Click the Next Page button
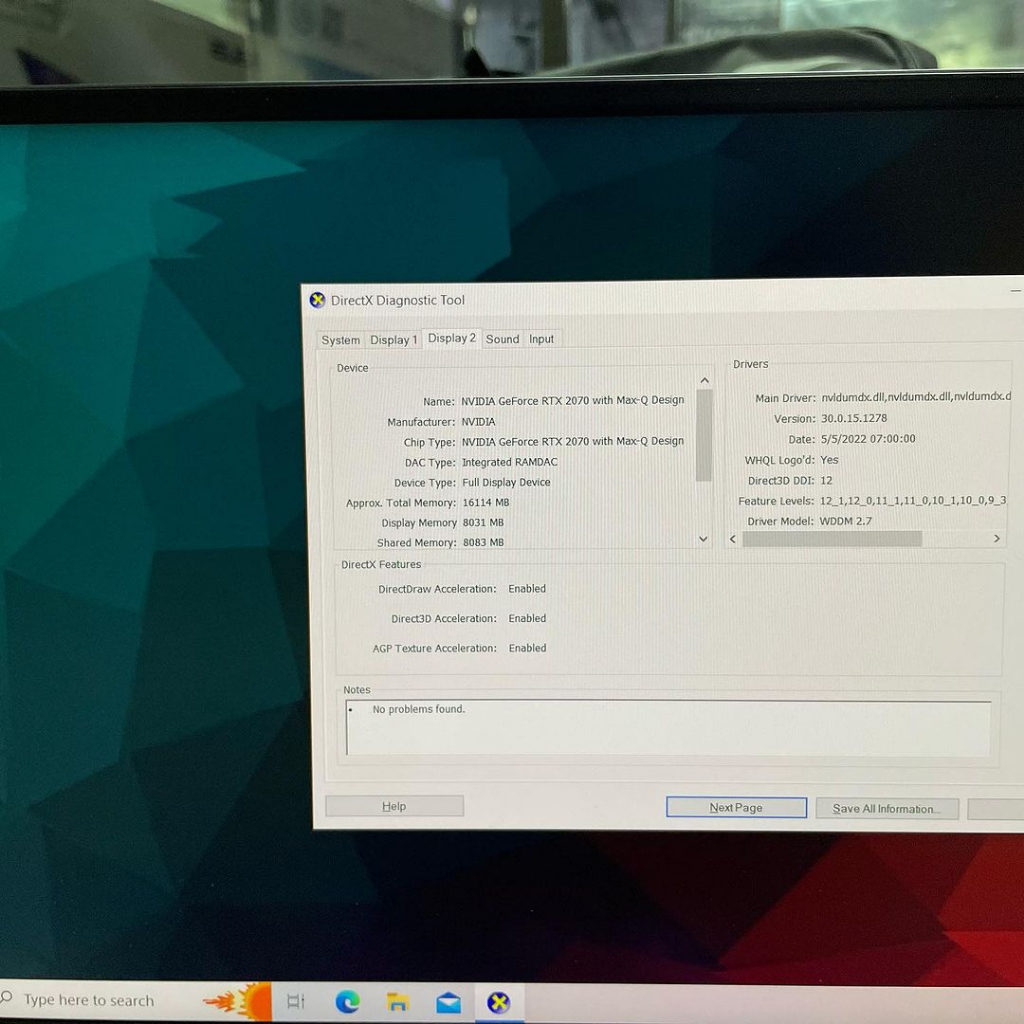 pos(736,808)
